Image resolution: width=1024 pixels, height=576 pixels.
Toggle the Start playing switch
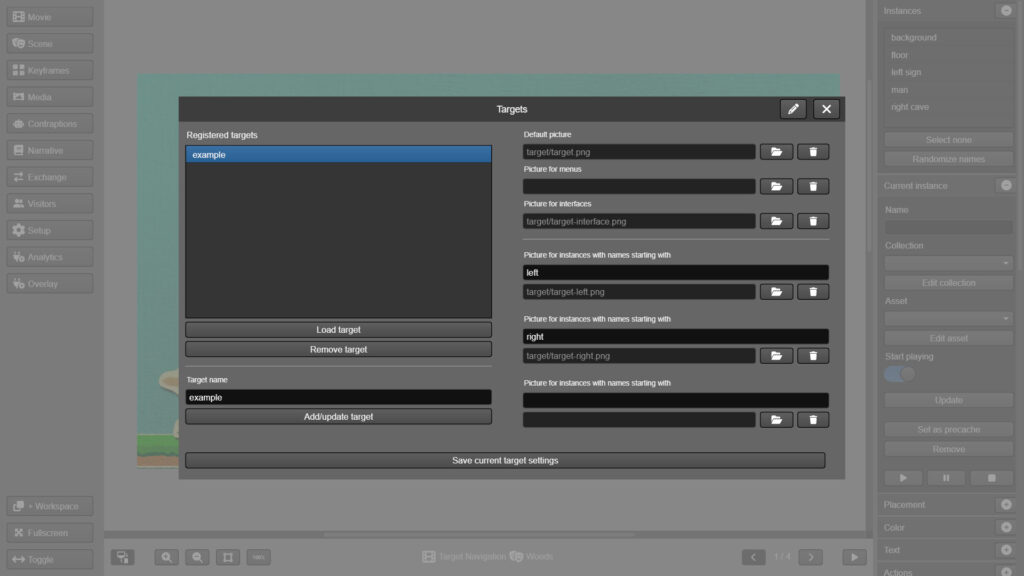point(899,374)
